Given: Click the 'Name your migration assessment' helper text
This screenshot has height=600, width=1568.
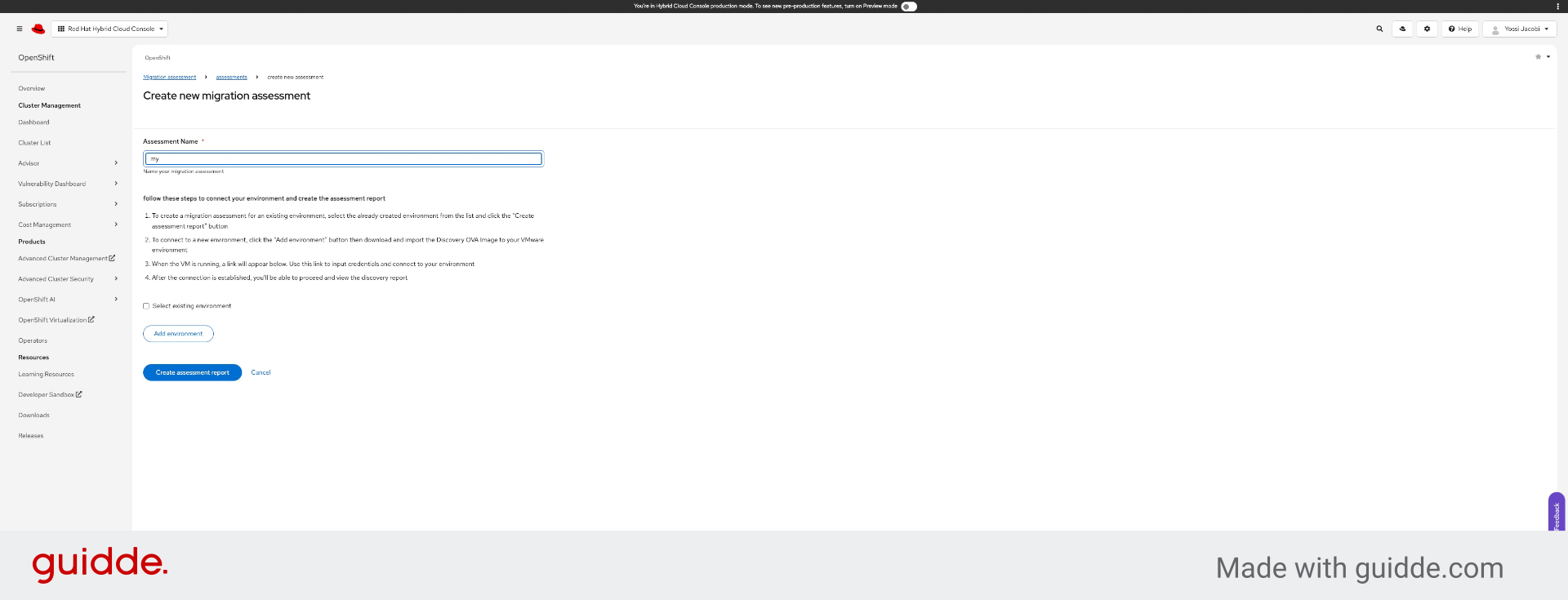Looking at the screenshot, I should pyautogui.click(x=184, y=171).
